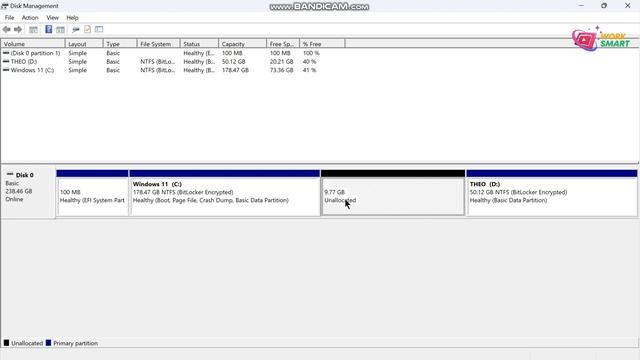
Task: Click the last toolbar icon for view settings
Action: tap(99, 29)
